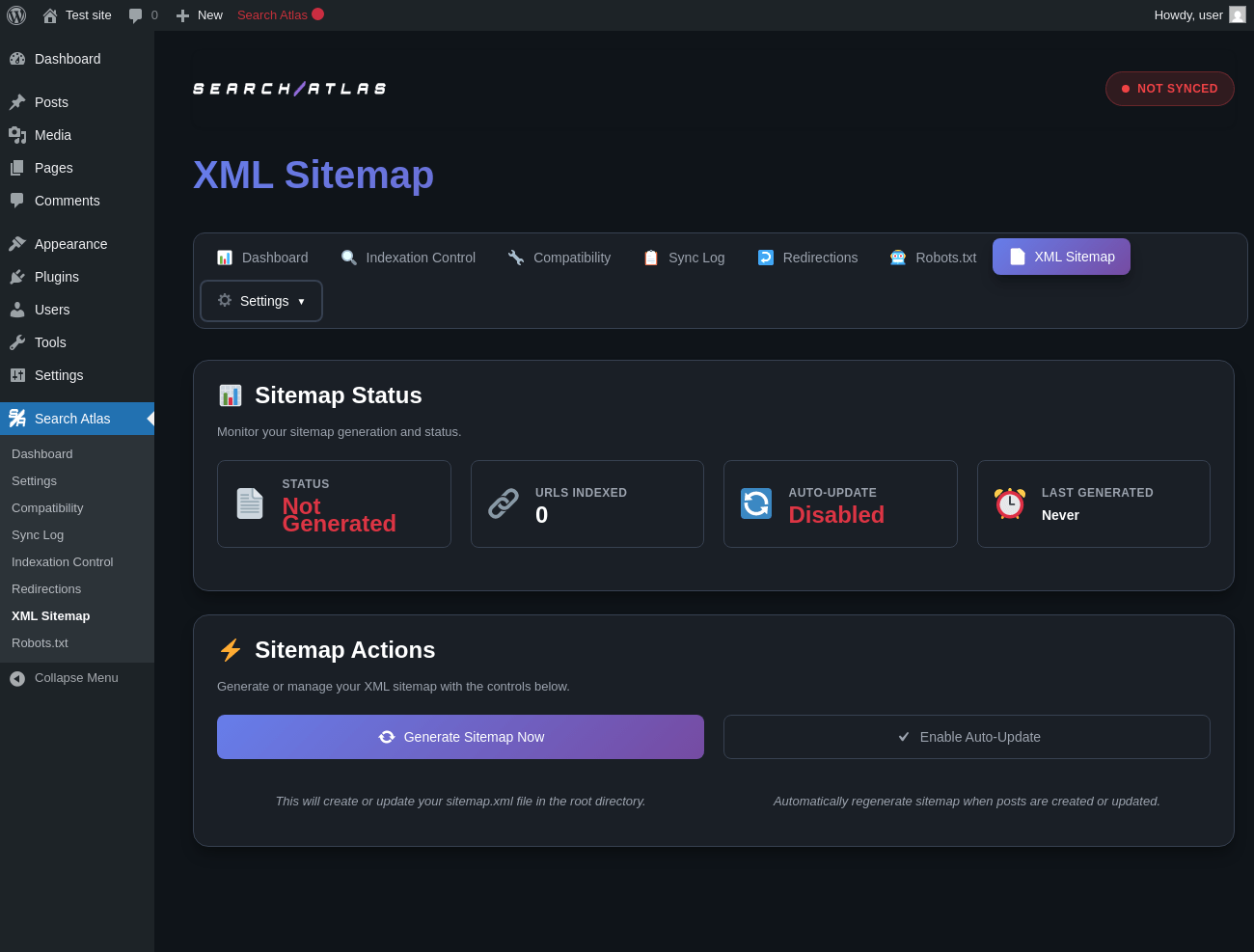Switch to the Dashboard tab
This screenshot has height=952, width=1254.
click(x=262, y=258)
